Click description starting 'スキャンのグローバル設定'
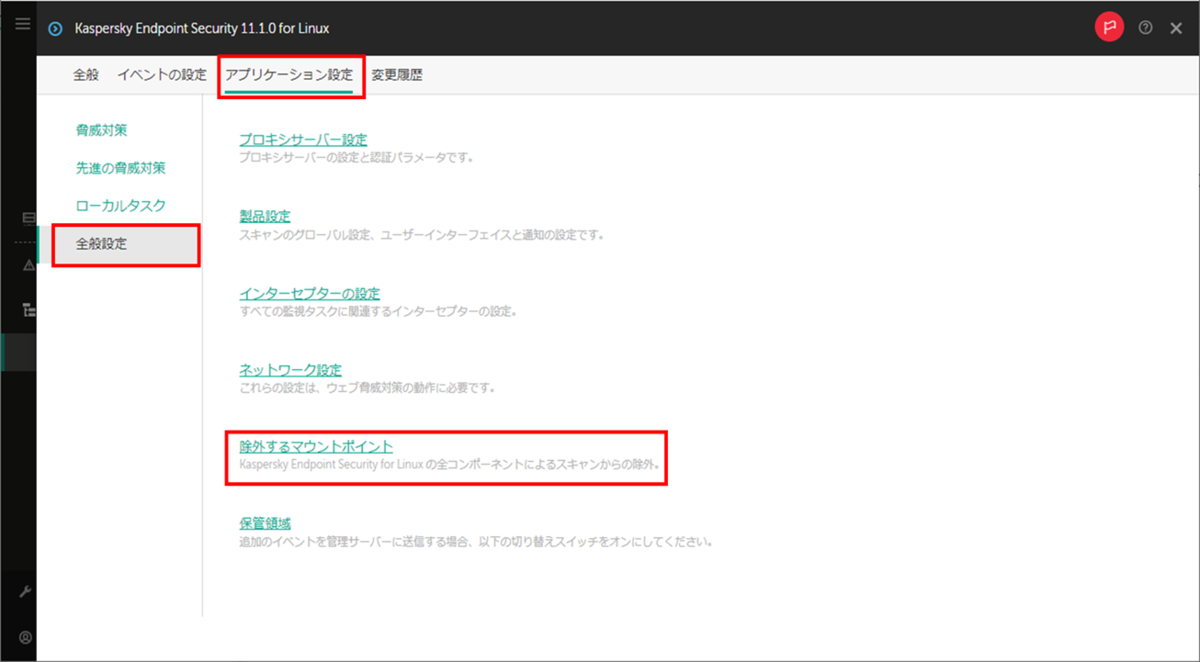Screen dimensions: 1200x662 [422, 235]
